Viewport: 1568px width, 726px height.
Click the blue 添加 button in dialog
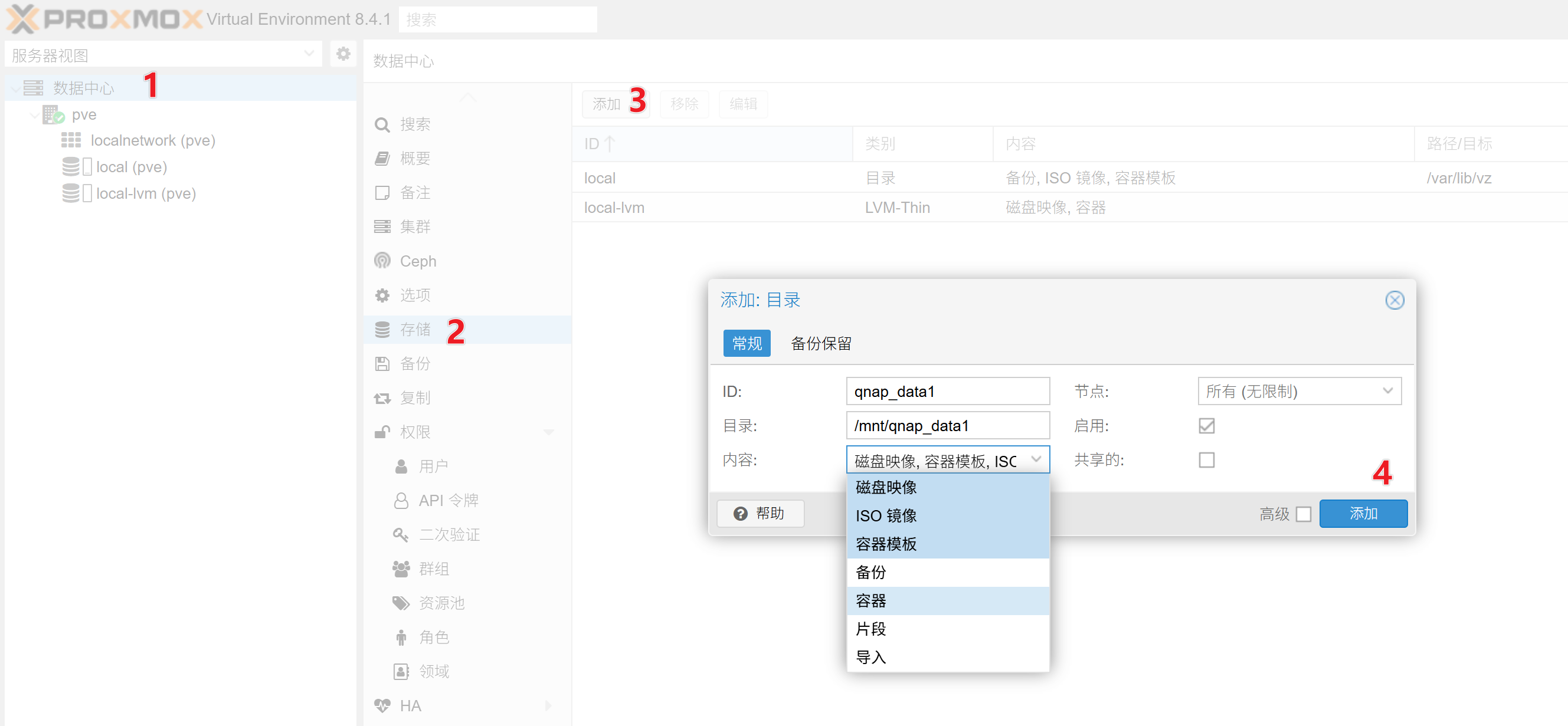1362,513
